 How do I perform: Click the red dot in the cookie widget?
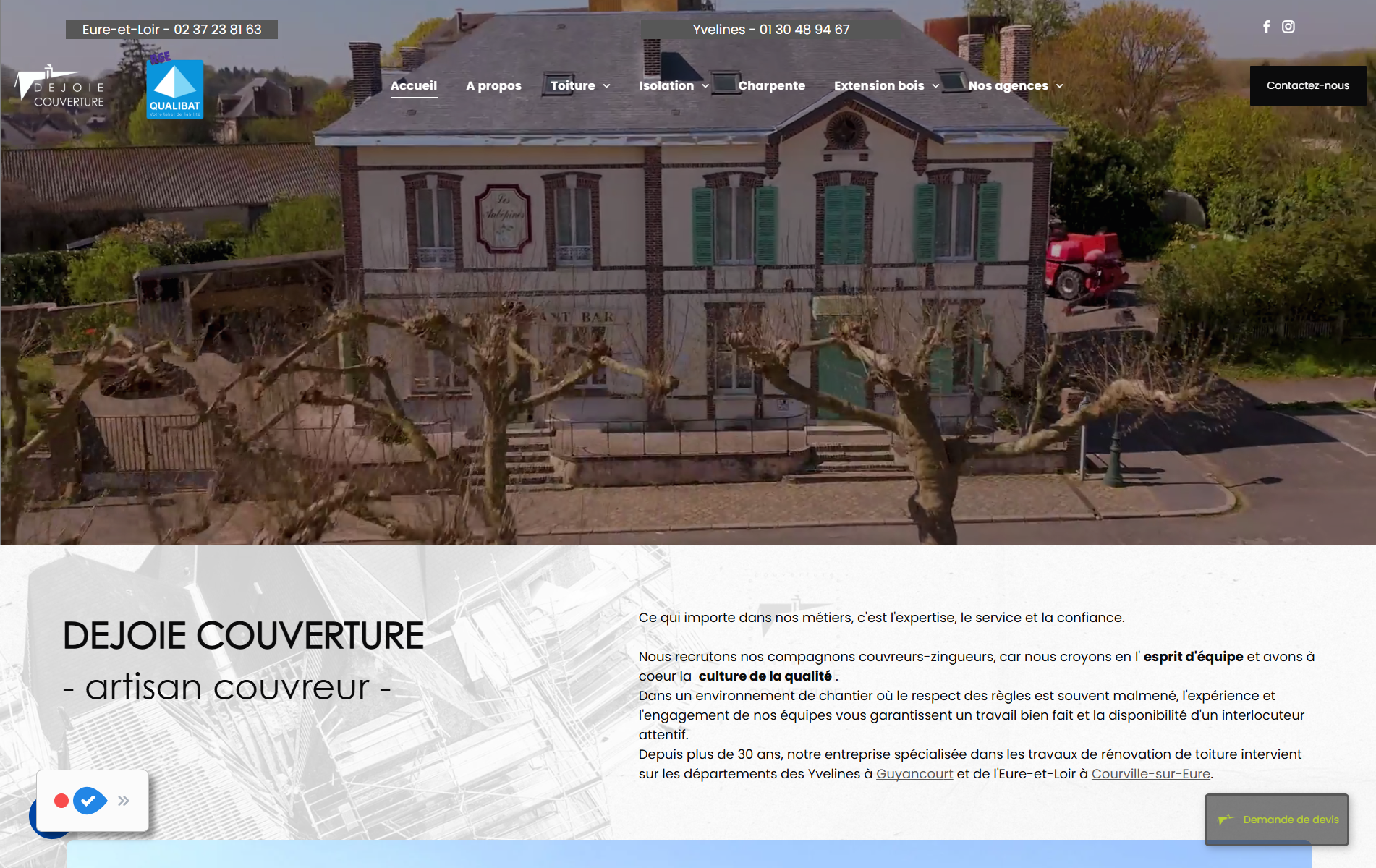(x=61, y=801)
